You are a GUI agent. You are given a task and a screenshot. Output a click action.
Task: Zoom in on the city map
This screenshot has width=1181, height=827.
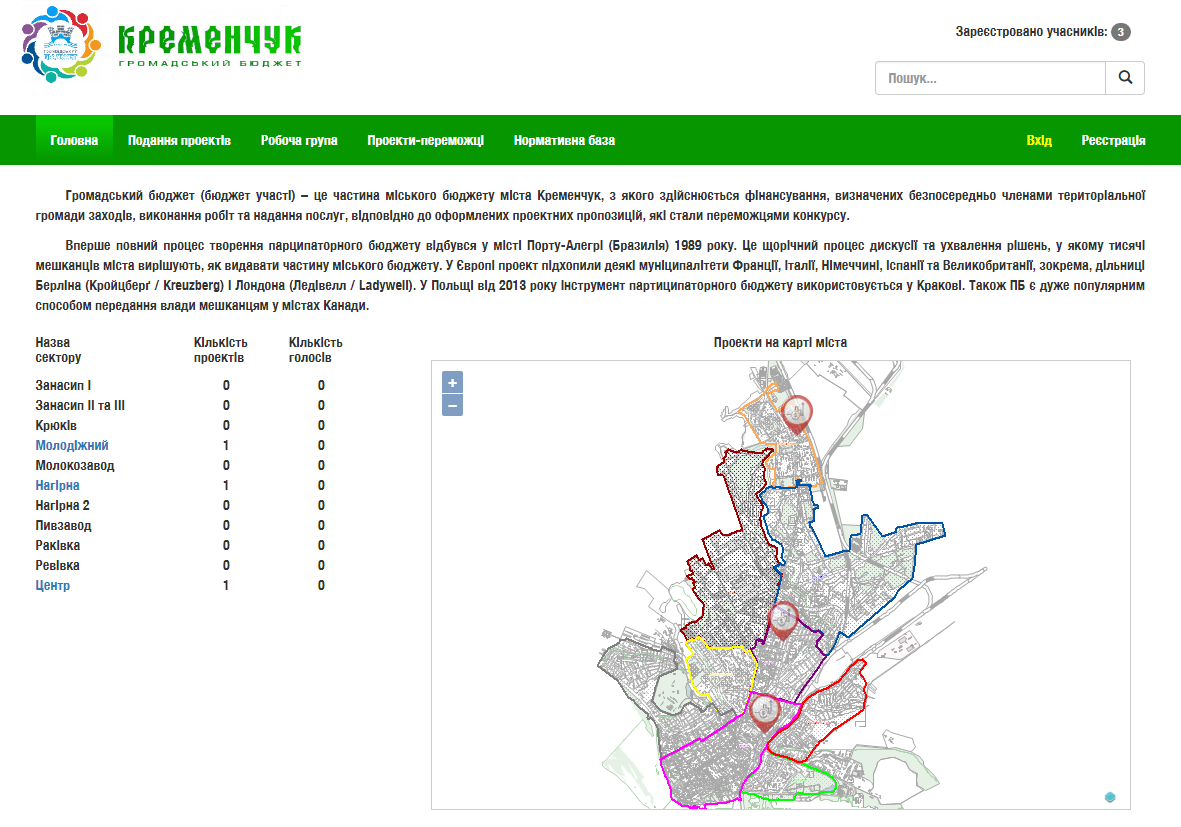point(453,383)
